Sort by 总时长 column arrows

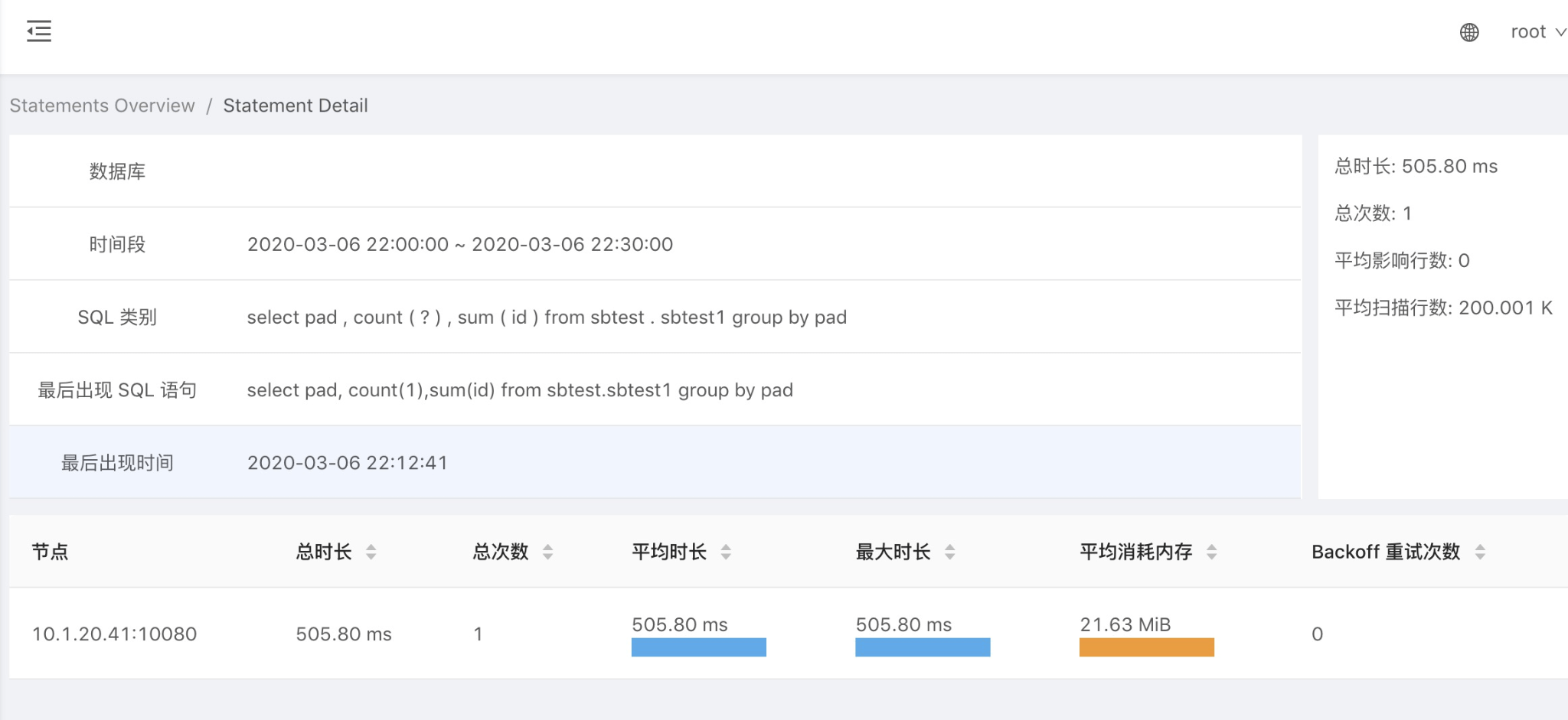pos(371,552)
